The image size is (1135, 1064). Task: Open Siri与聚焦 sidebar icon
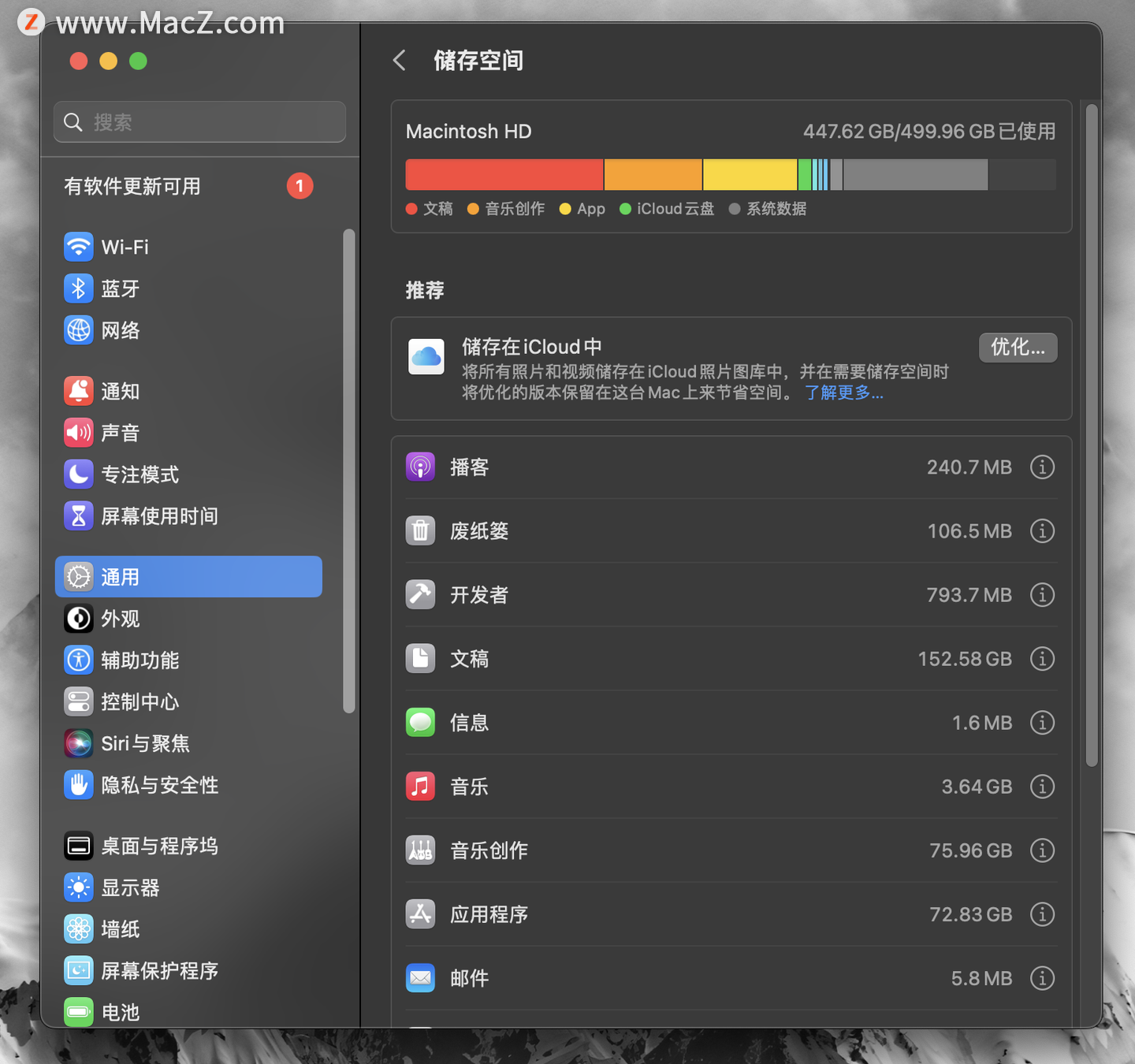point(78,743)
